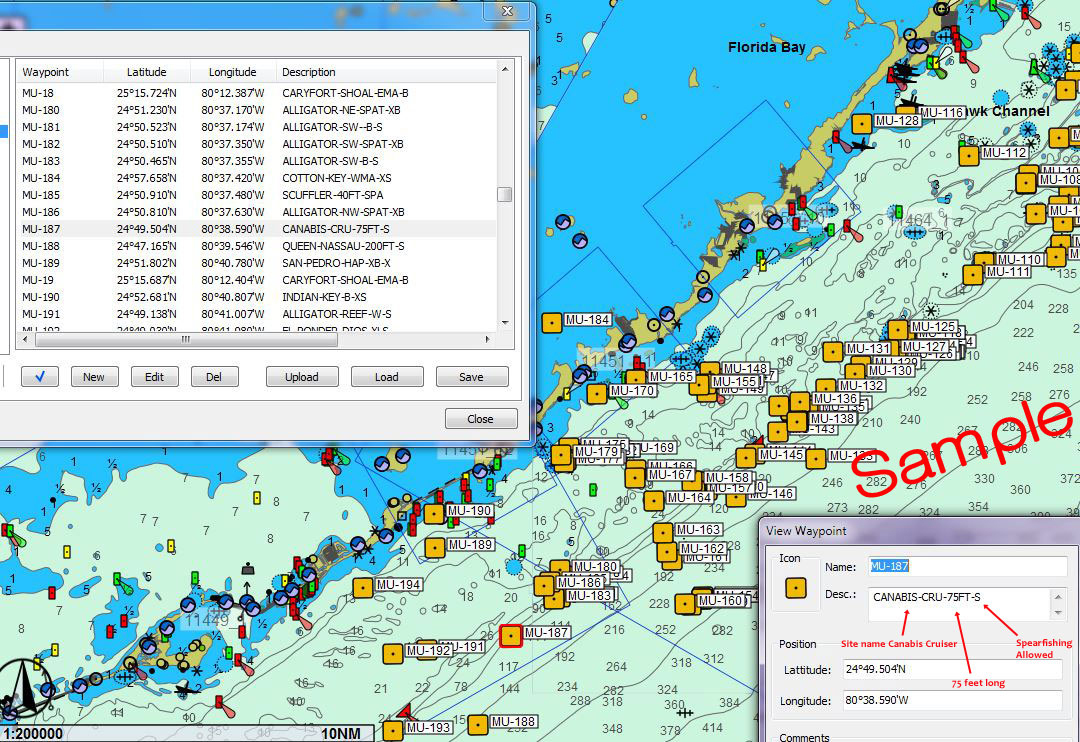
Task: Sort list by Latitude column header
Action: click(146, 72)
